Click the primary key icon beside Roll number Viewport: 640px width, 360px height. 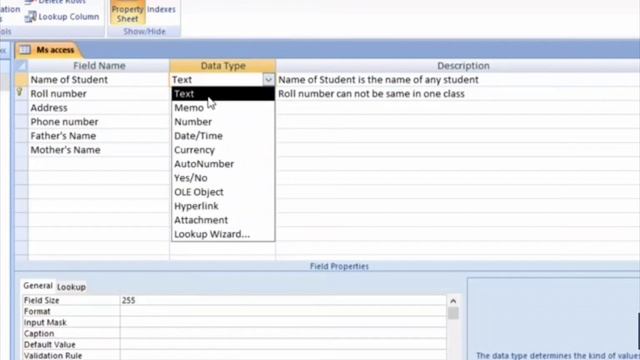[19, 92]
